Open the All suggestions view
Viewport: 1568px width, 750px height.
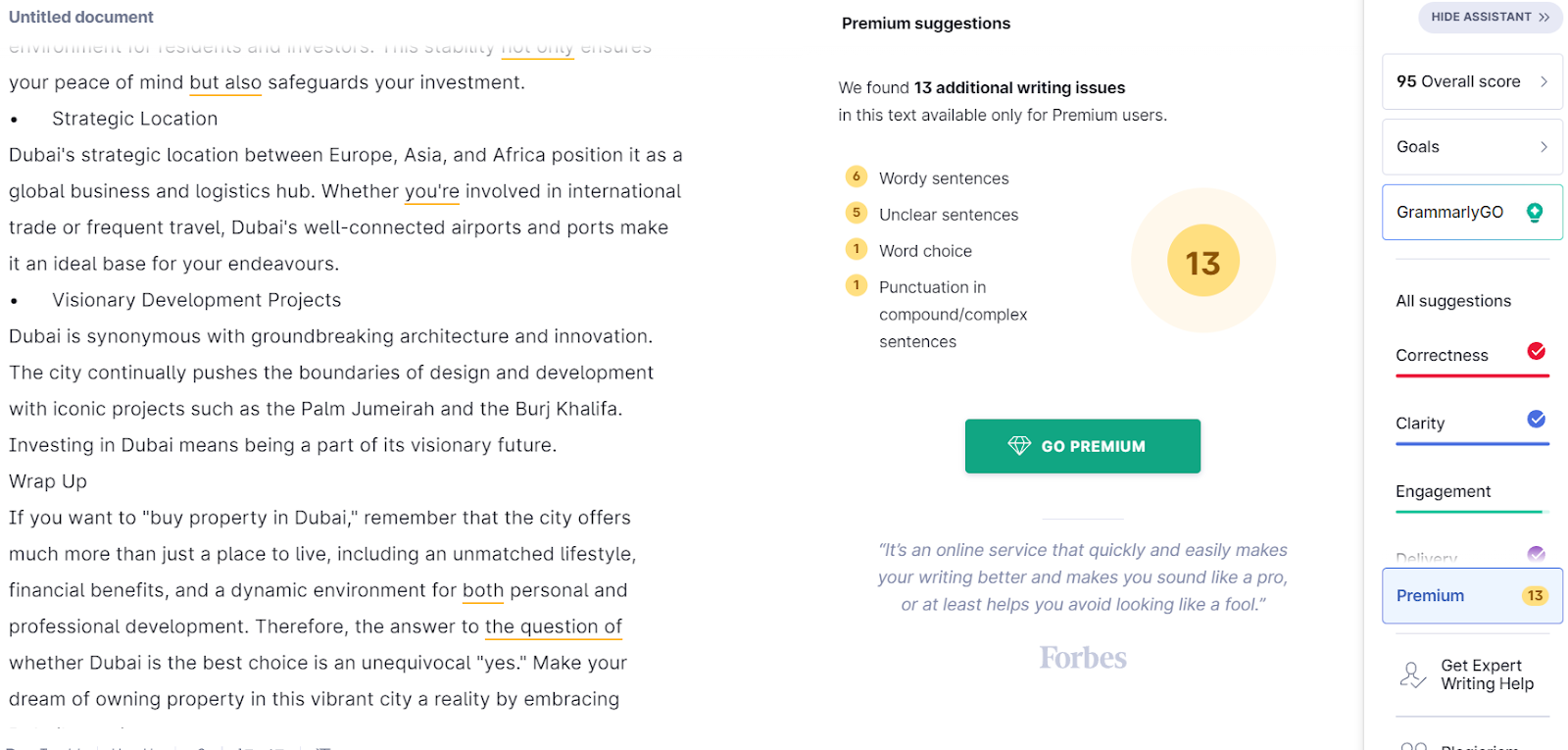[1452, 301]
